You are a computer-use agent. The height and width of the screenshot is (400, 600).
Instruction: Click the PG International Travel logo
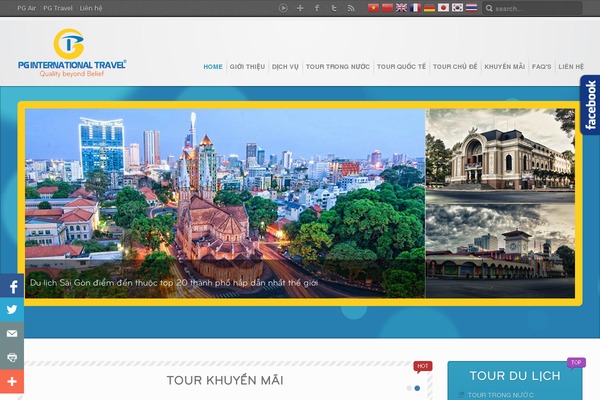coord(72,53)
